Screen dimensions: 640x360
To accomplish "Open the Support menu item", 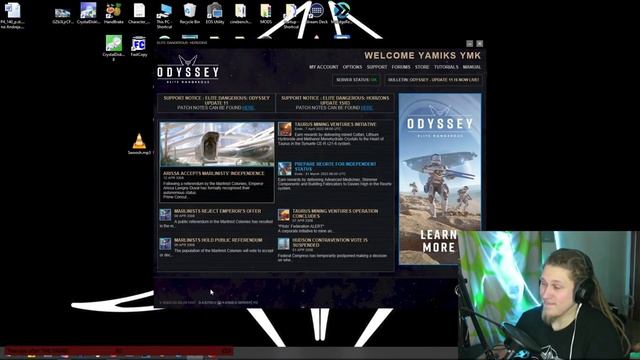I will coord(377,67).
